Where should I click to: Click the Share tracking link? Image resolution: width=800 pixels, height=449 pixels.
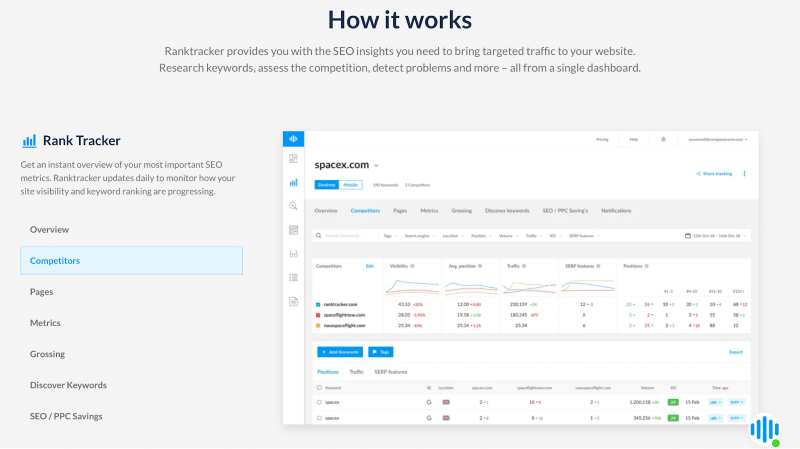(714, 173)
